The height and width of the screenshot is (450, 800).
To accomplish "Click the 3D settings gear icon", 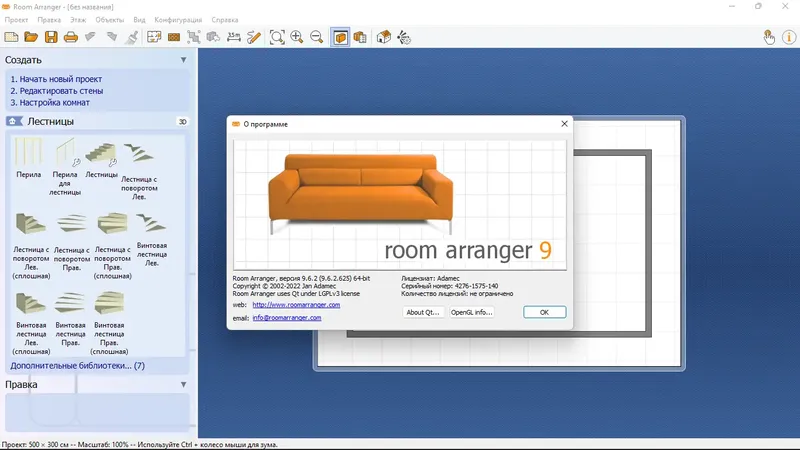I will 404,37.
